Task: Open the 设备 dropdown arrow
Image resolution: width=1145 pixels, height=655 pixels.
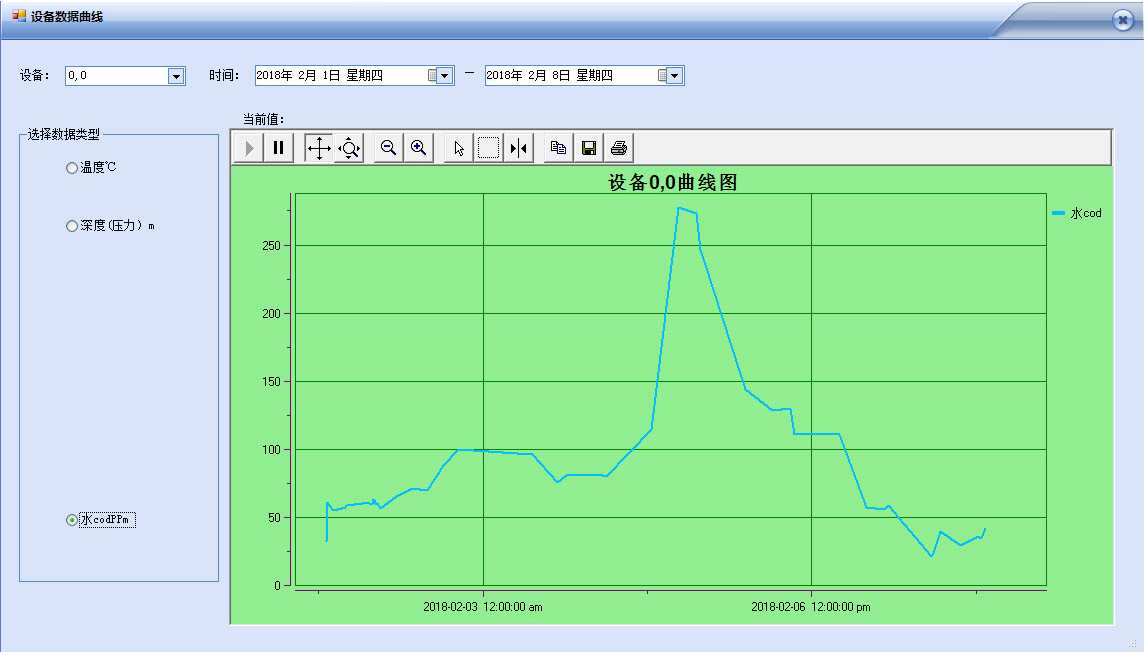Action: pos(176,76)
